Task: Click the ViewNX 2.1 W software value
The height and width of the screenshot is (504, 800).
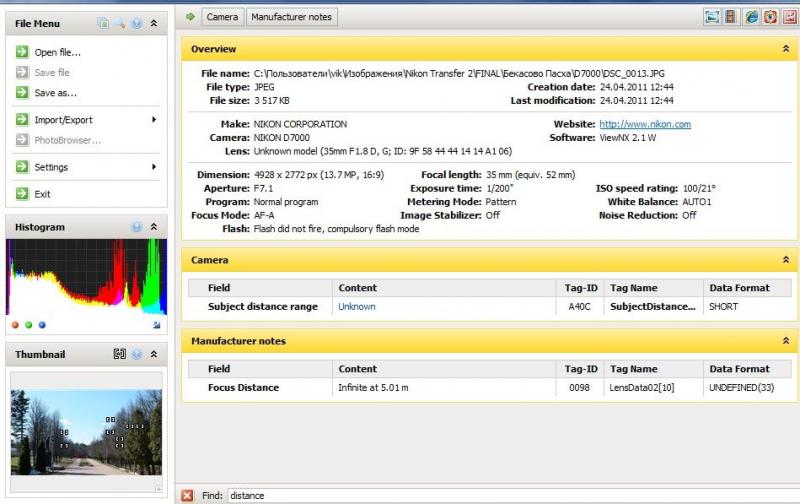Action: 628,138
